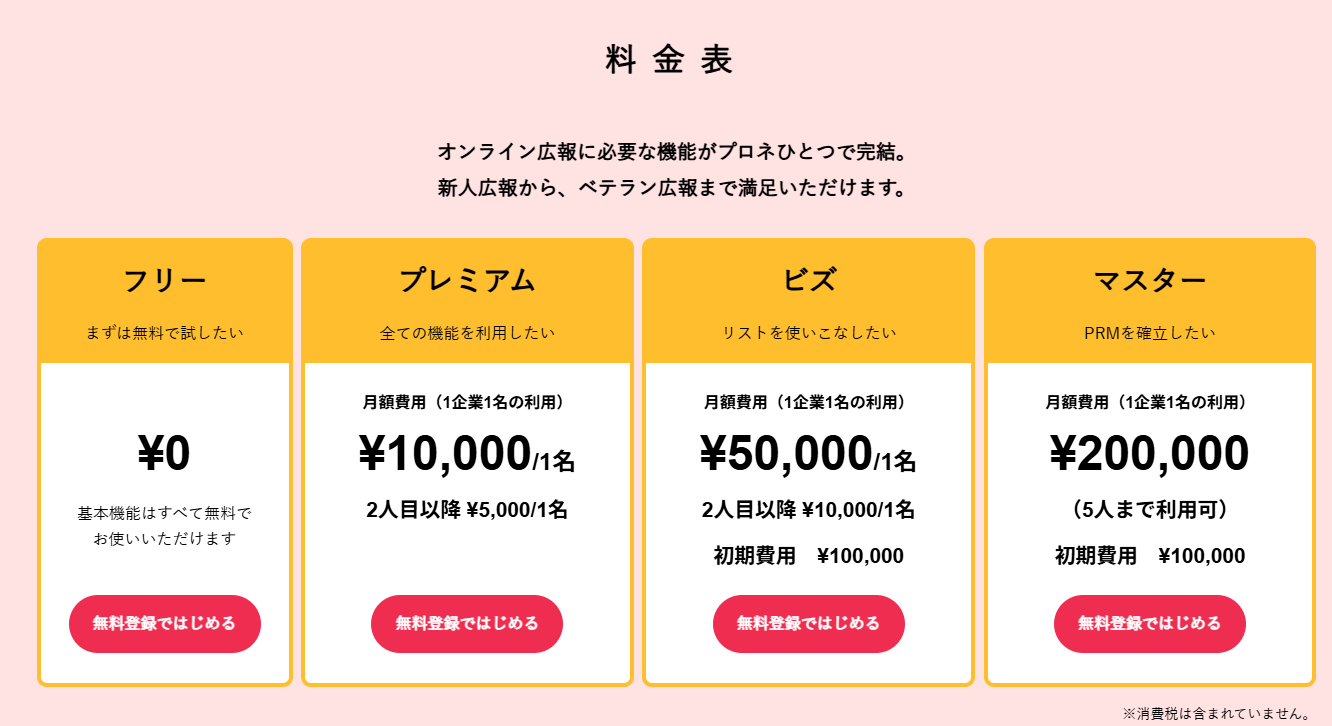The image size is (1332, 726).
Task: Click the 消費税は含まれていません tax note
Action: point(1216,714)
